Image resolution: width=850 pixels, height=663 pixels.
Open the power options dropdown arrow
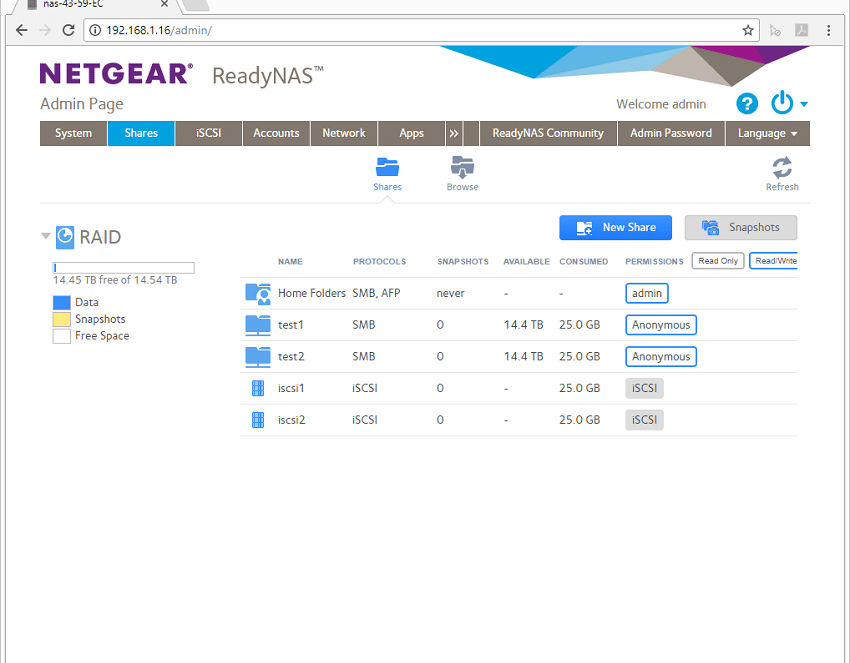(804, 104)
